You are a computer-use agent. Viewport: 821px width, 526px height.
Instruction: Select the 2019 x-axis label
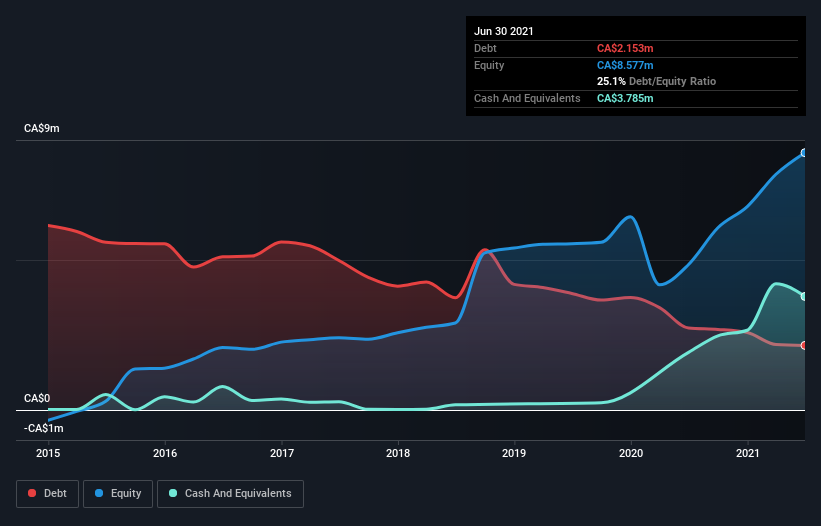[514, 453]
